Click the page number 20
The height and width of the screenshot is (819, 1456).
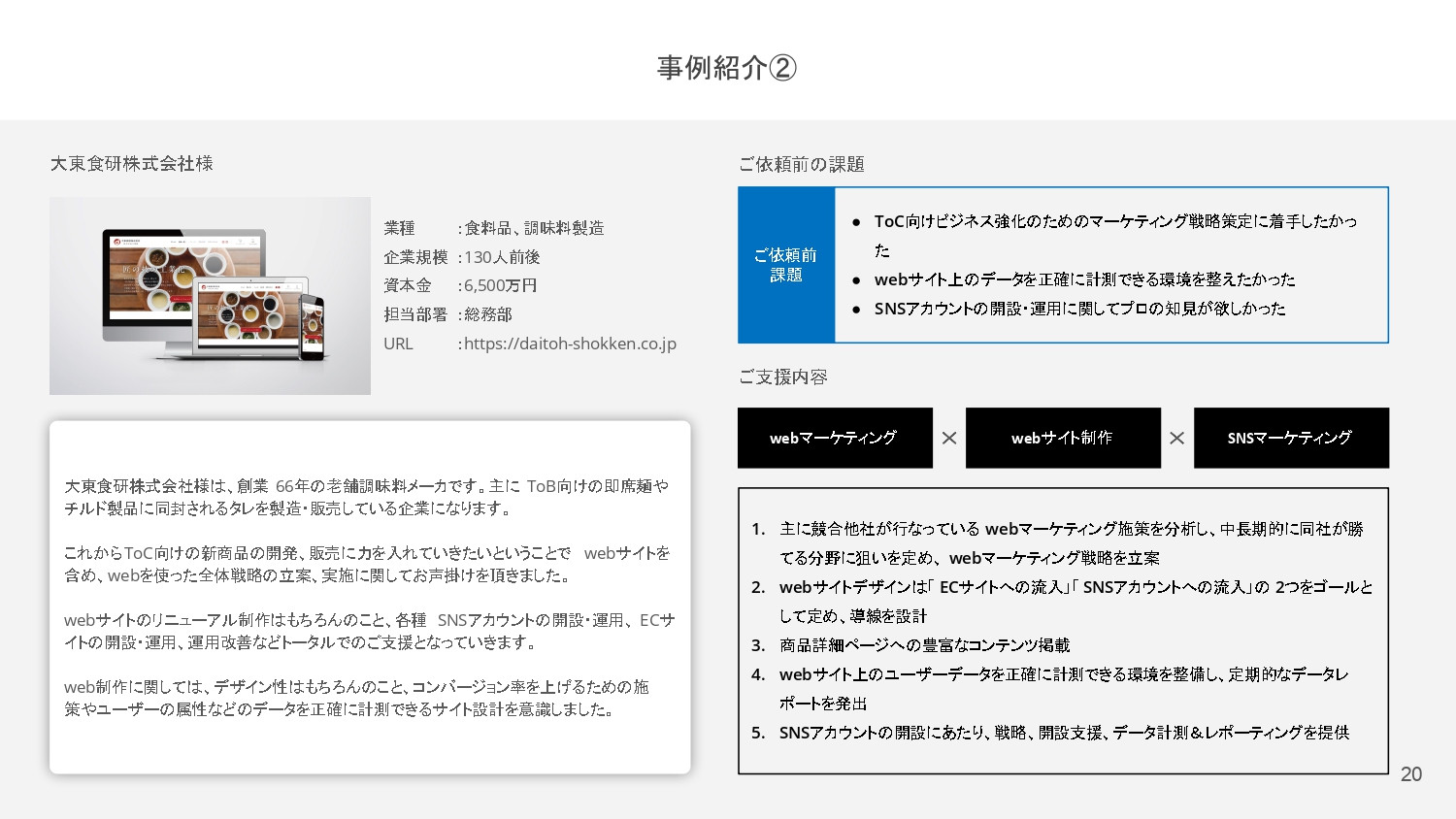click(1412, 774)
